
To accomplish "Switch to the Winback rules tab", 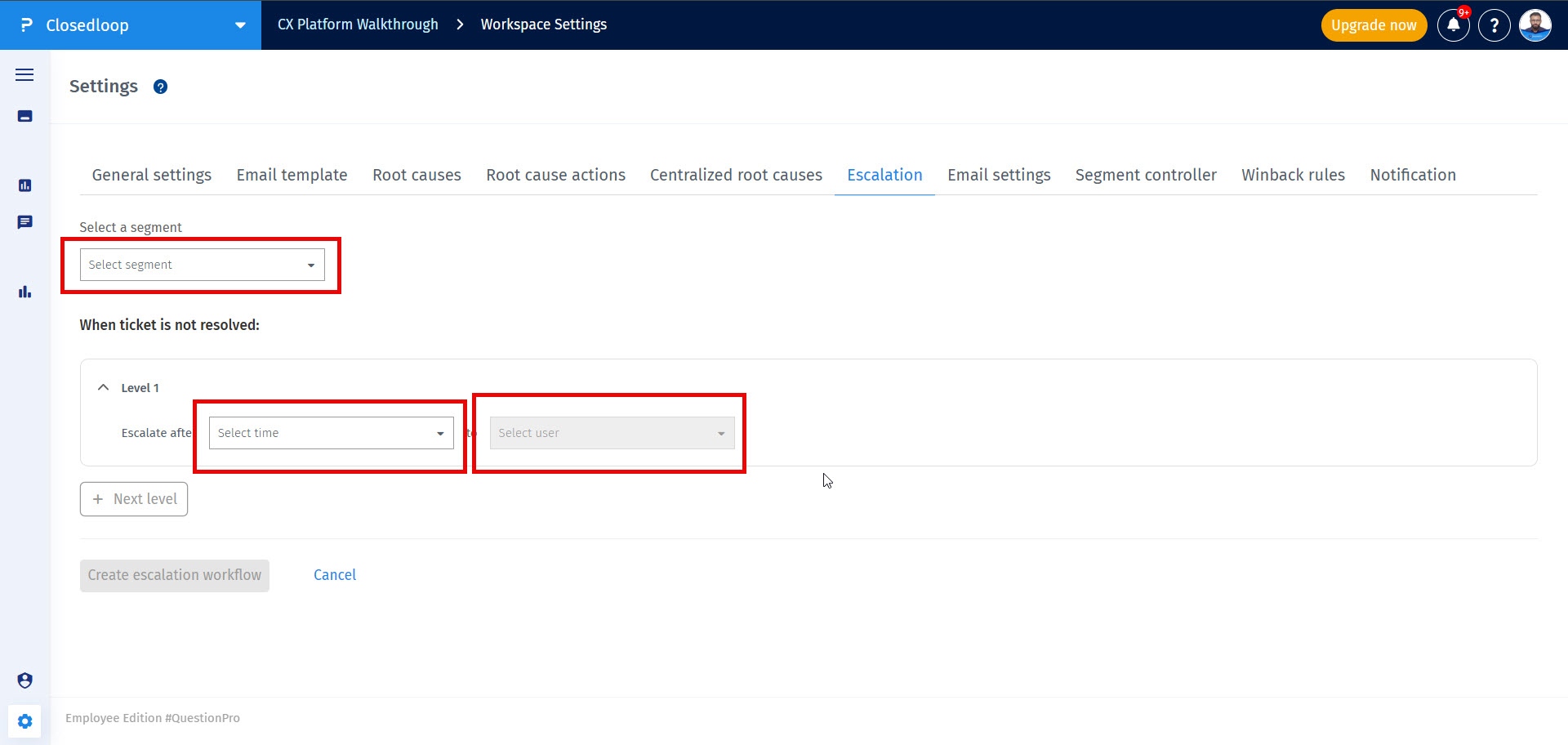I will [1293, 175].
